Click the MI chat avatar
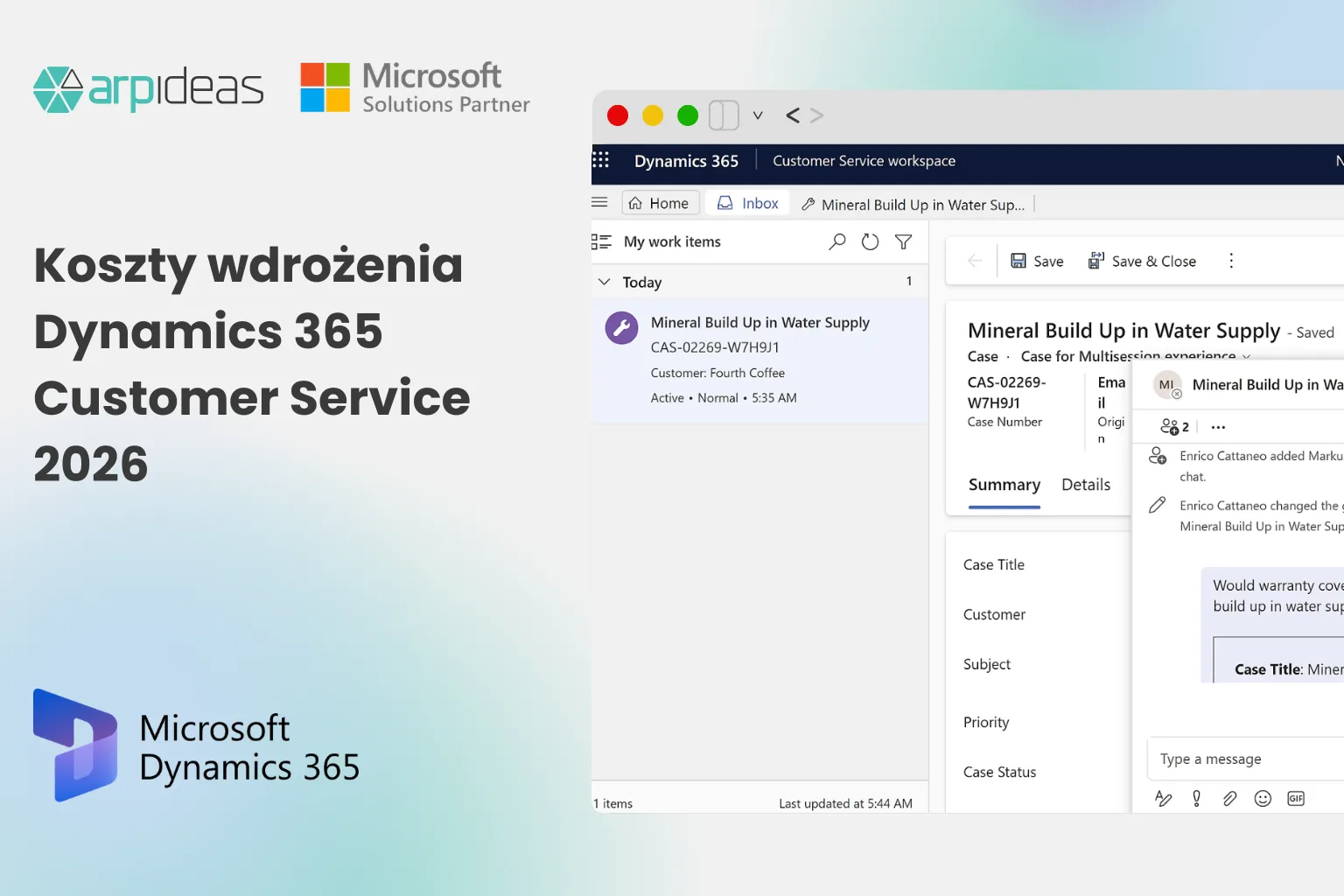This screenshot has width=1344, height=896. tap(1166, 384)
